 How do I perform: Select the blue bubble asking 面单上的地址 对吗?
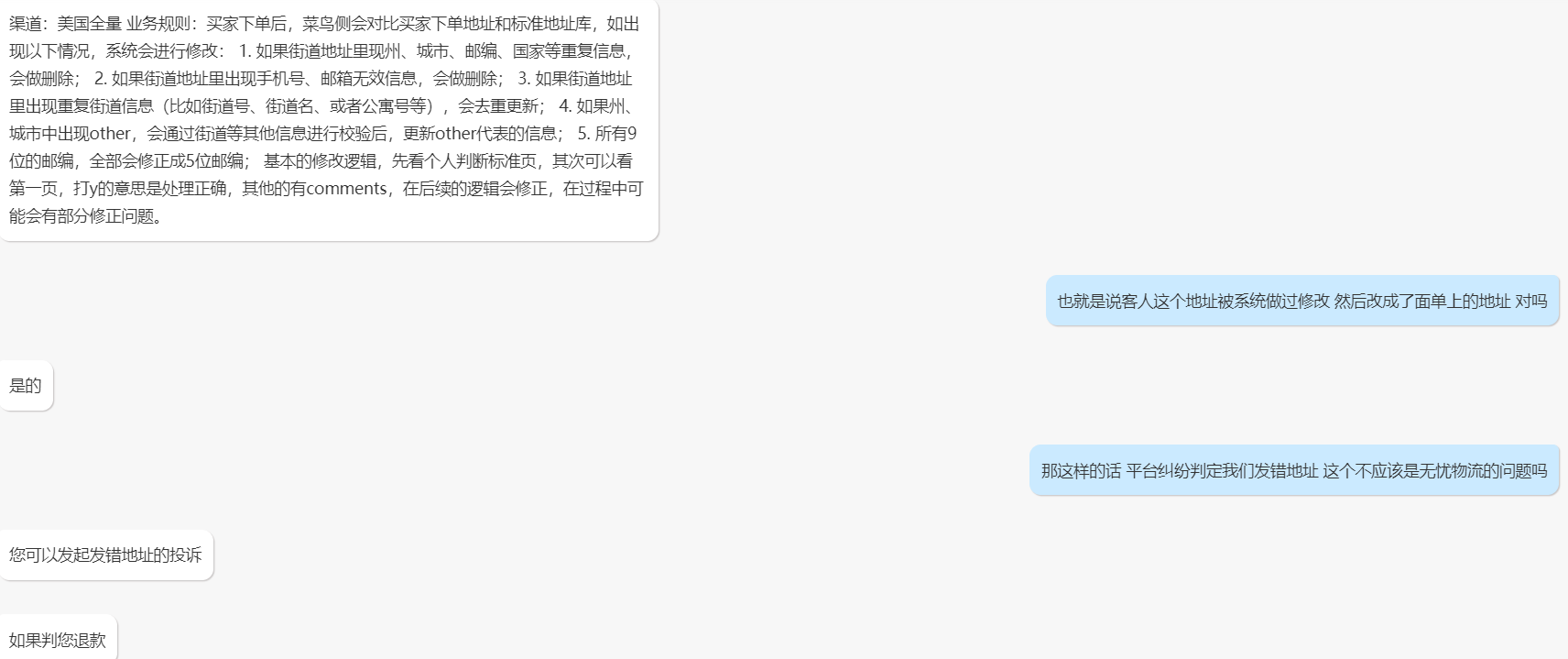click(1302, 301)
